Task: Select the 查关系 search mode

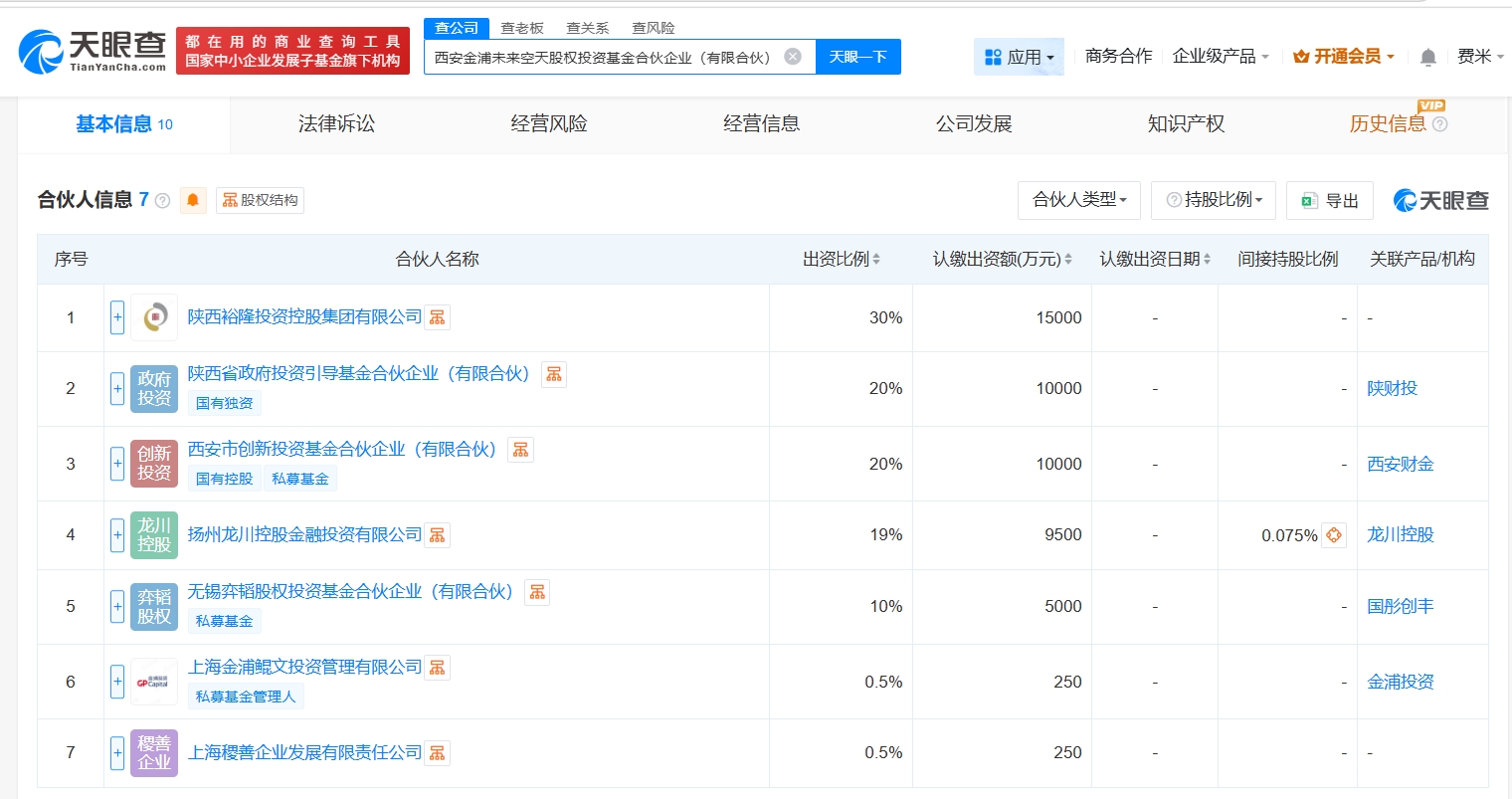Action: point(588,28)
